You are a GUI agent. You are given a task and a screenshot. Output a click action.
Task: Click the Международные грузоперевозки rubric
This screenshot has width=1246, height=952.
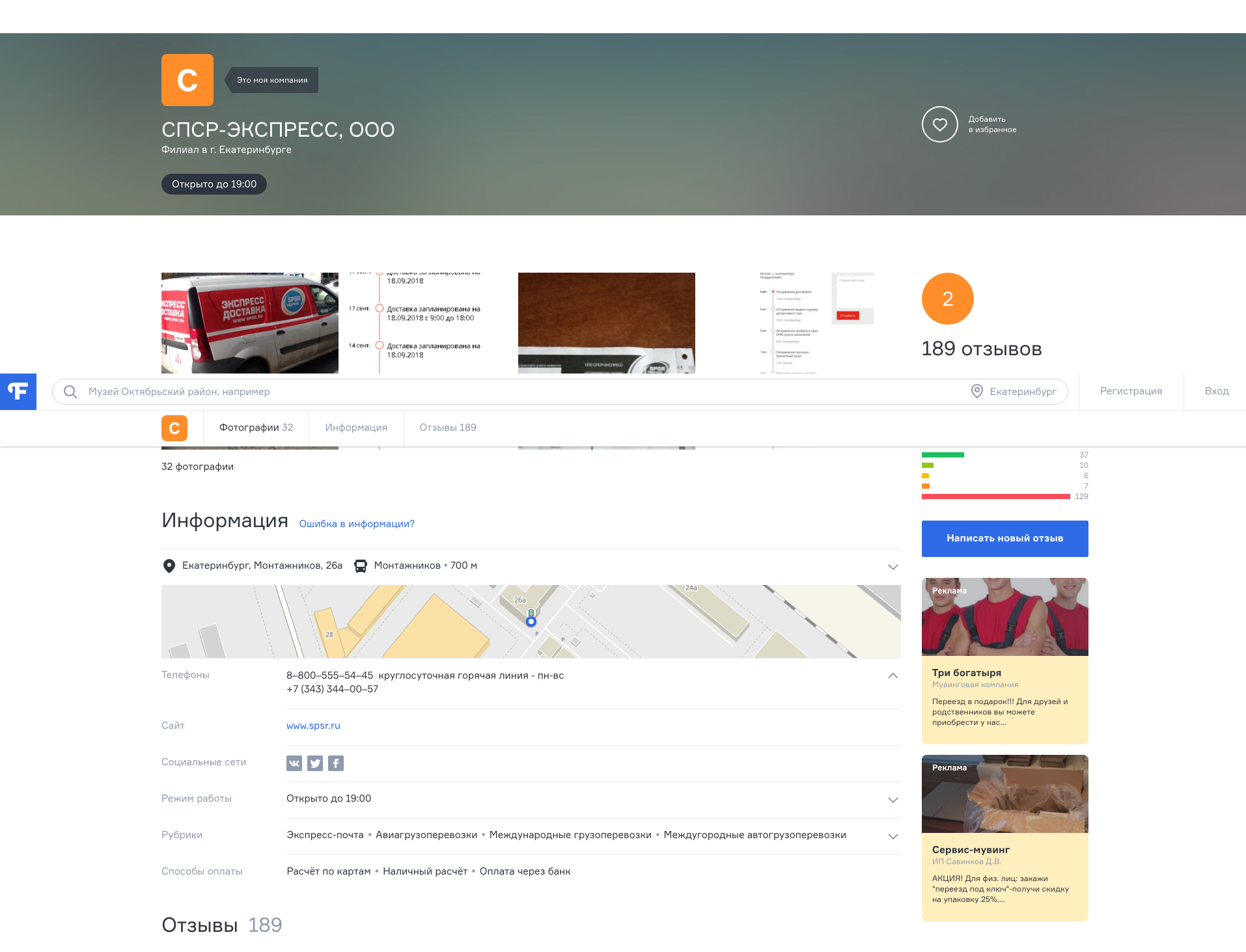[570, 835]
